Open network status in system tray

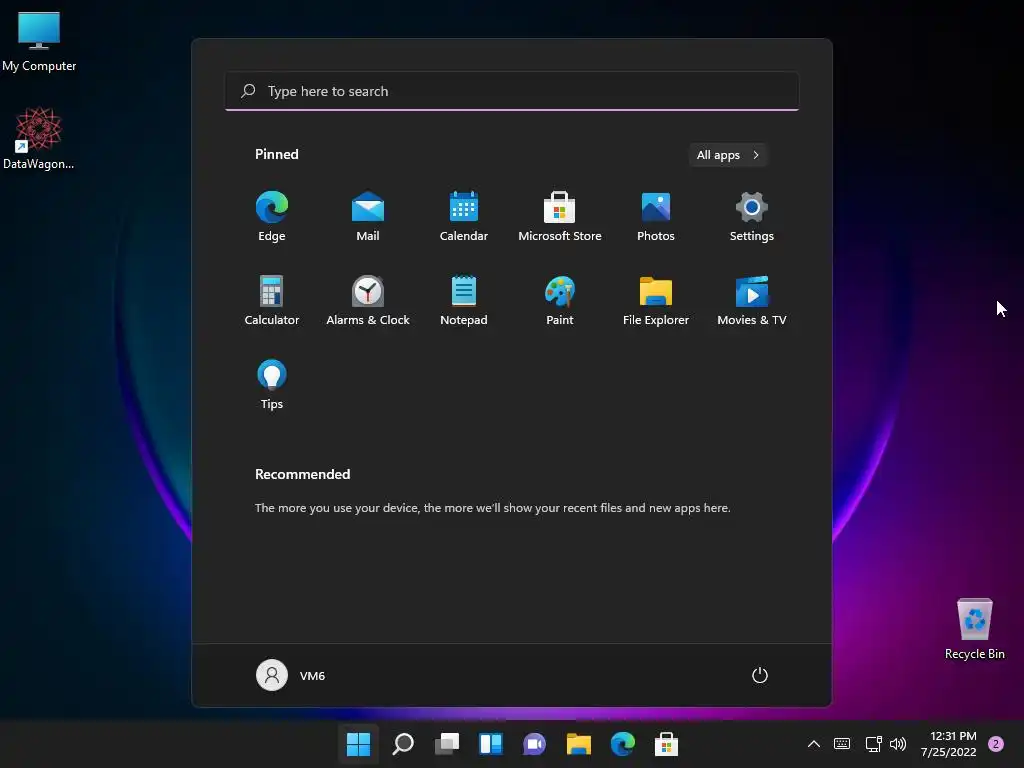coord(873,744)
